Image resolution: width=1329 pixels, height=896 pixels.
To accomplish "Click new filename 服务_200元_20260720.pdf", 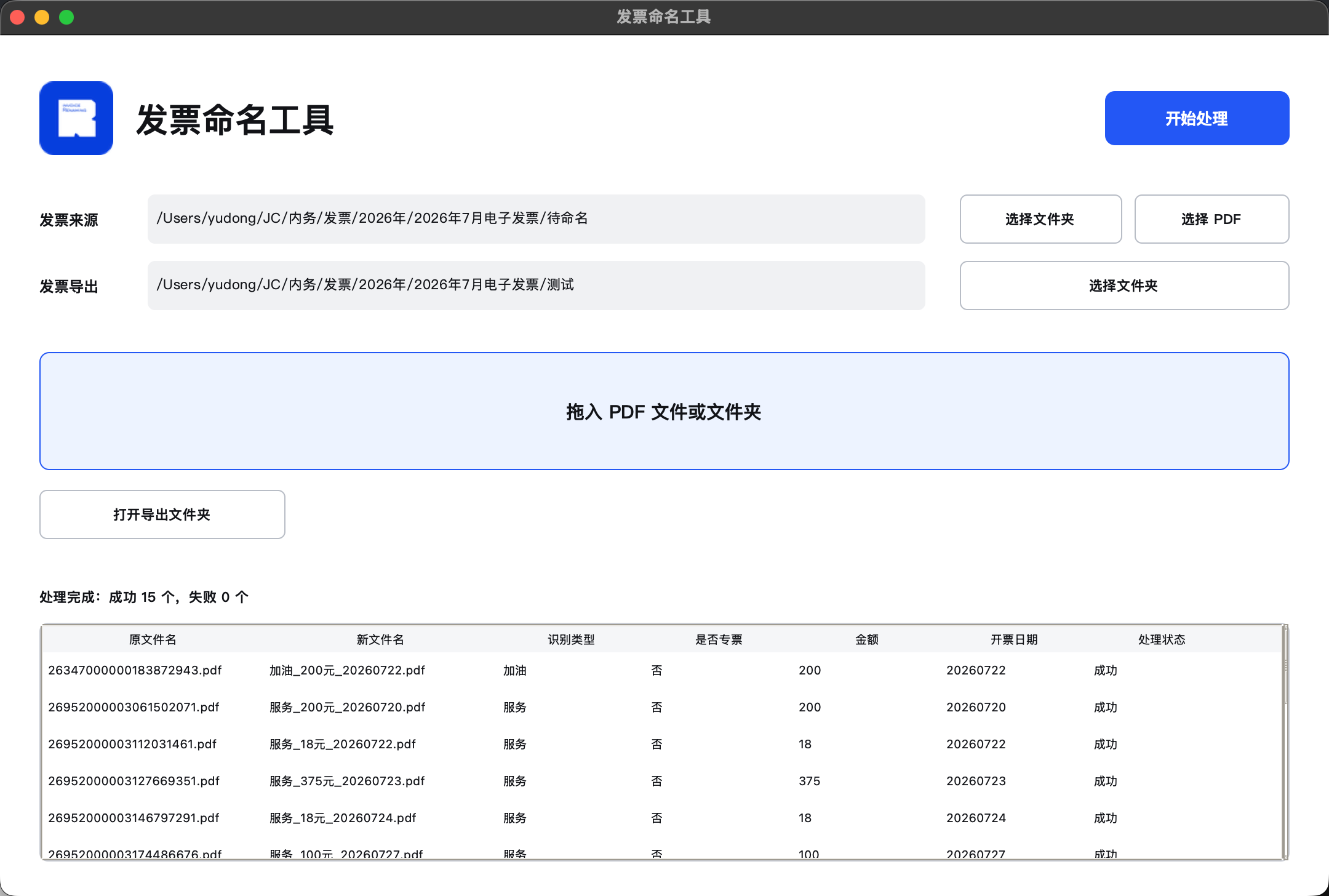I will pyautogui.click(x=347, y=707).
